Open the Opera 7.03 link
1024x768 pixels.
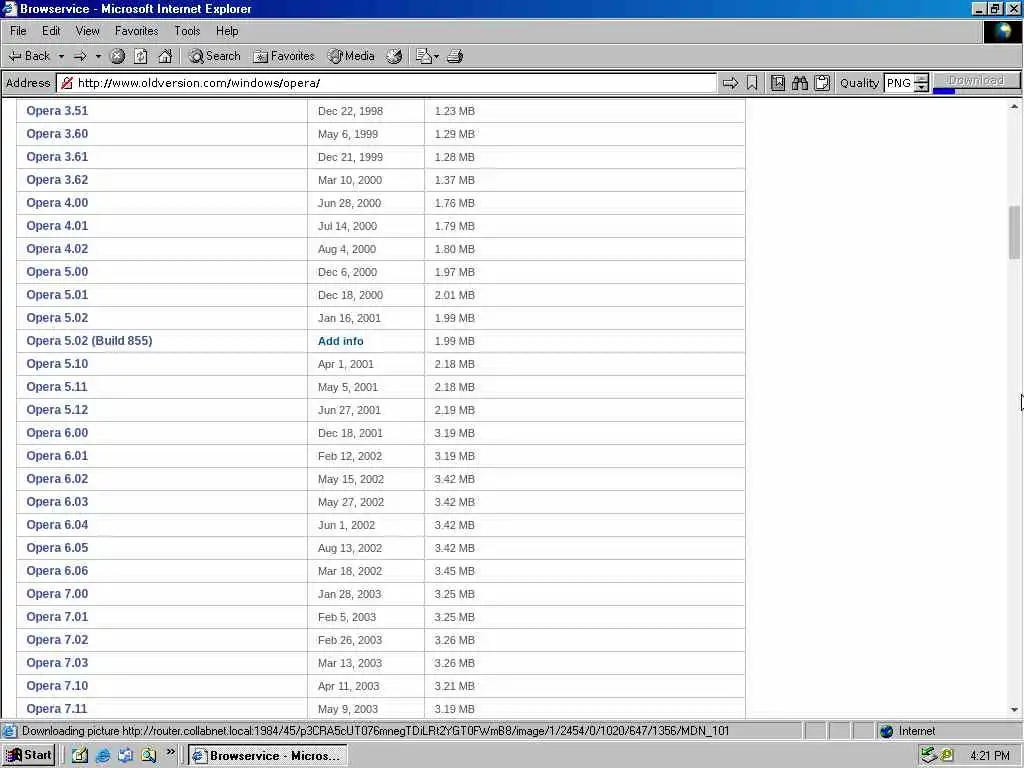pos(57,662)
